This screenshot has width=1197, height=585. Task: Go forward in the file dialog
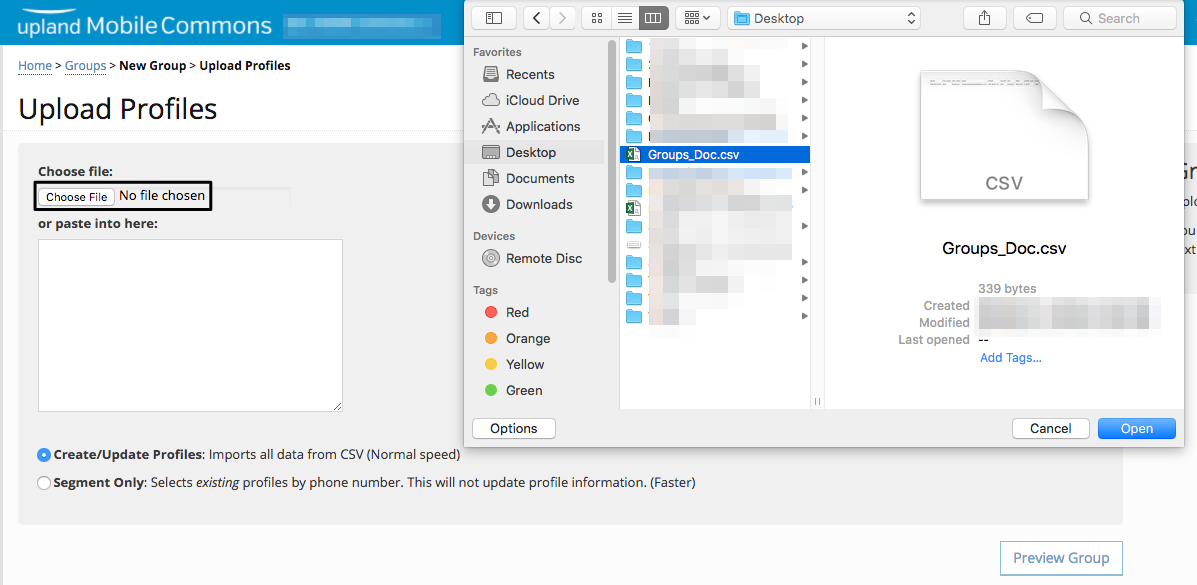click(x=563, y=18)
